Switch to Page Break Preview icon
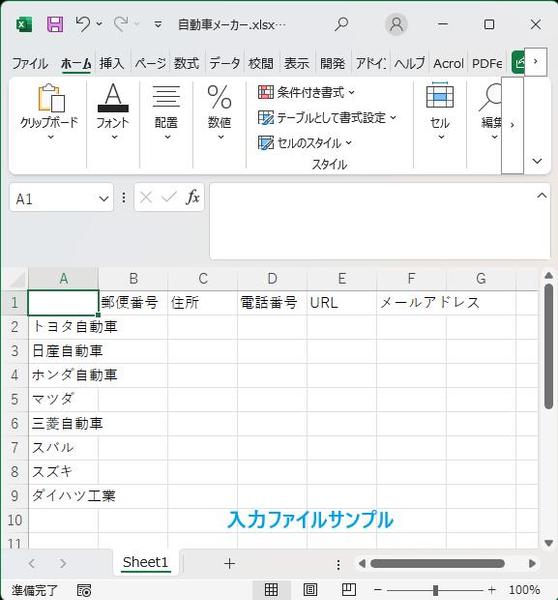Screen dimensions: 558x600 (x=349, y=590)
